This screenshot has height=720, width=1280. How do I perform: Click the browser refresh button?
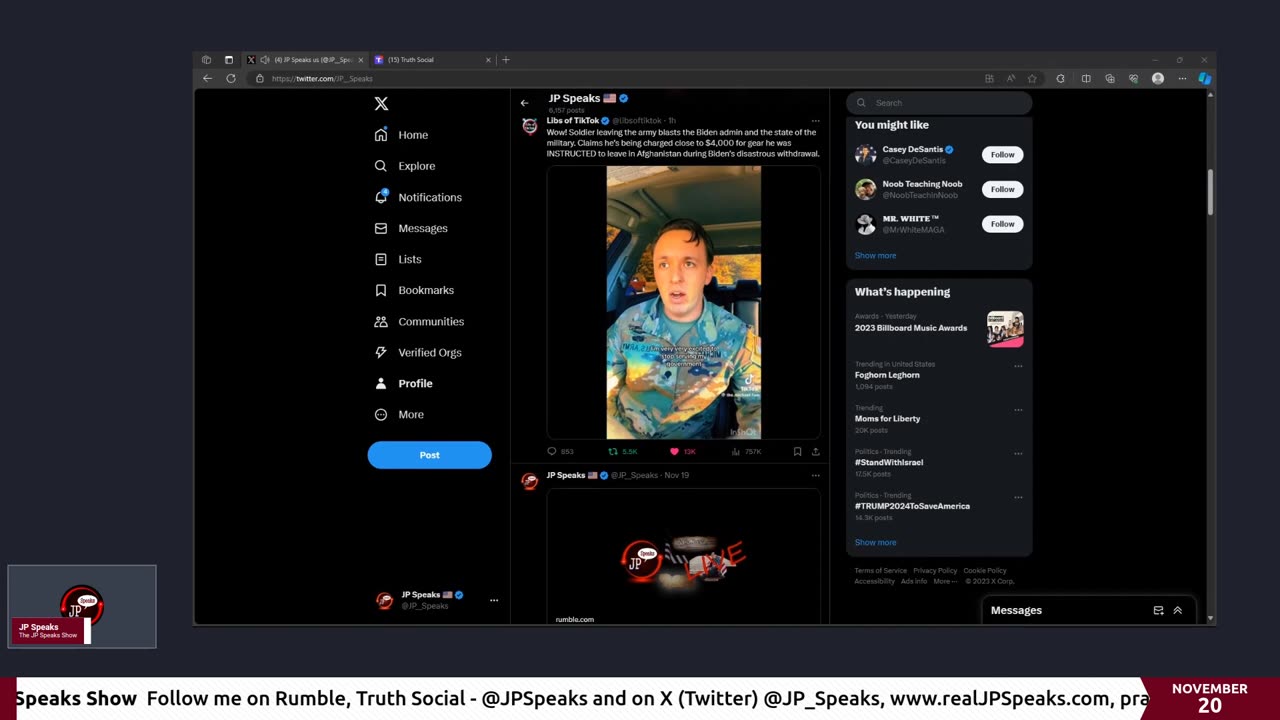point(231,79)
